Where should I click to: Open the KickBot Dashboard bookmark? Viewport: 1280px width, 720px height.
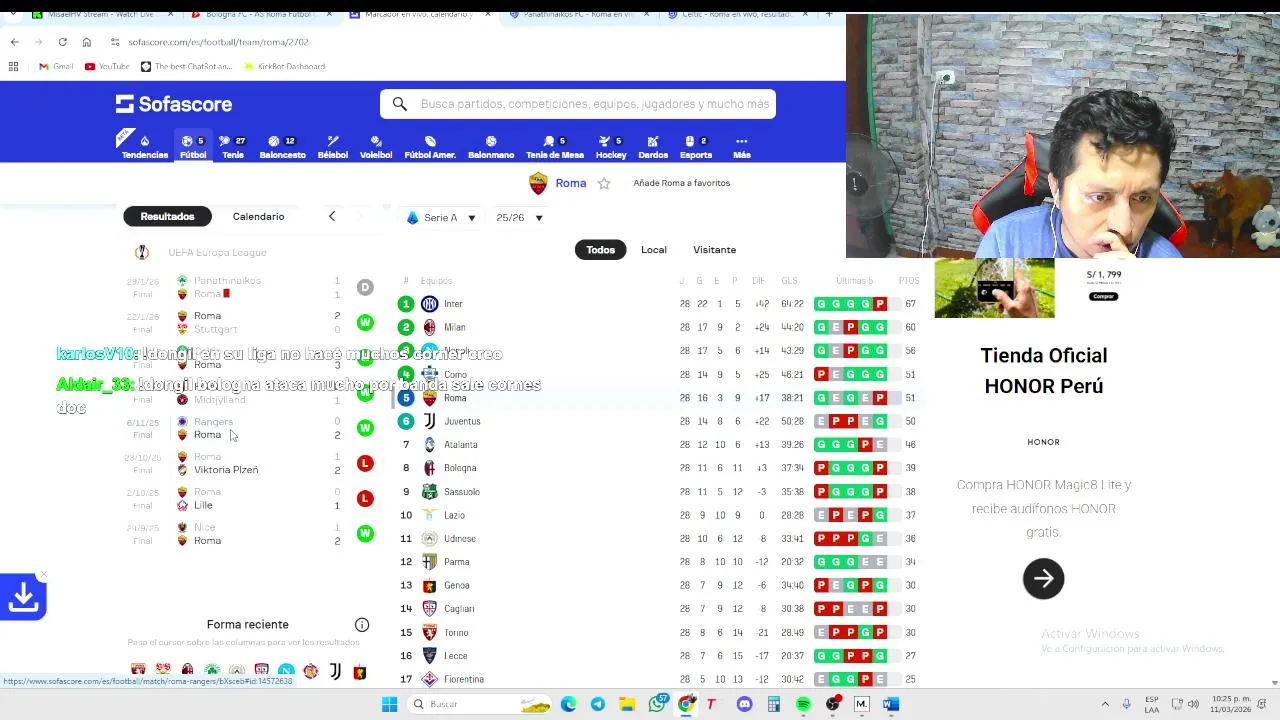pos(284,66)
